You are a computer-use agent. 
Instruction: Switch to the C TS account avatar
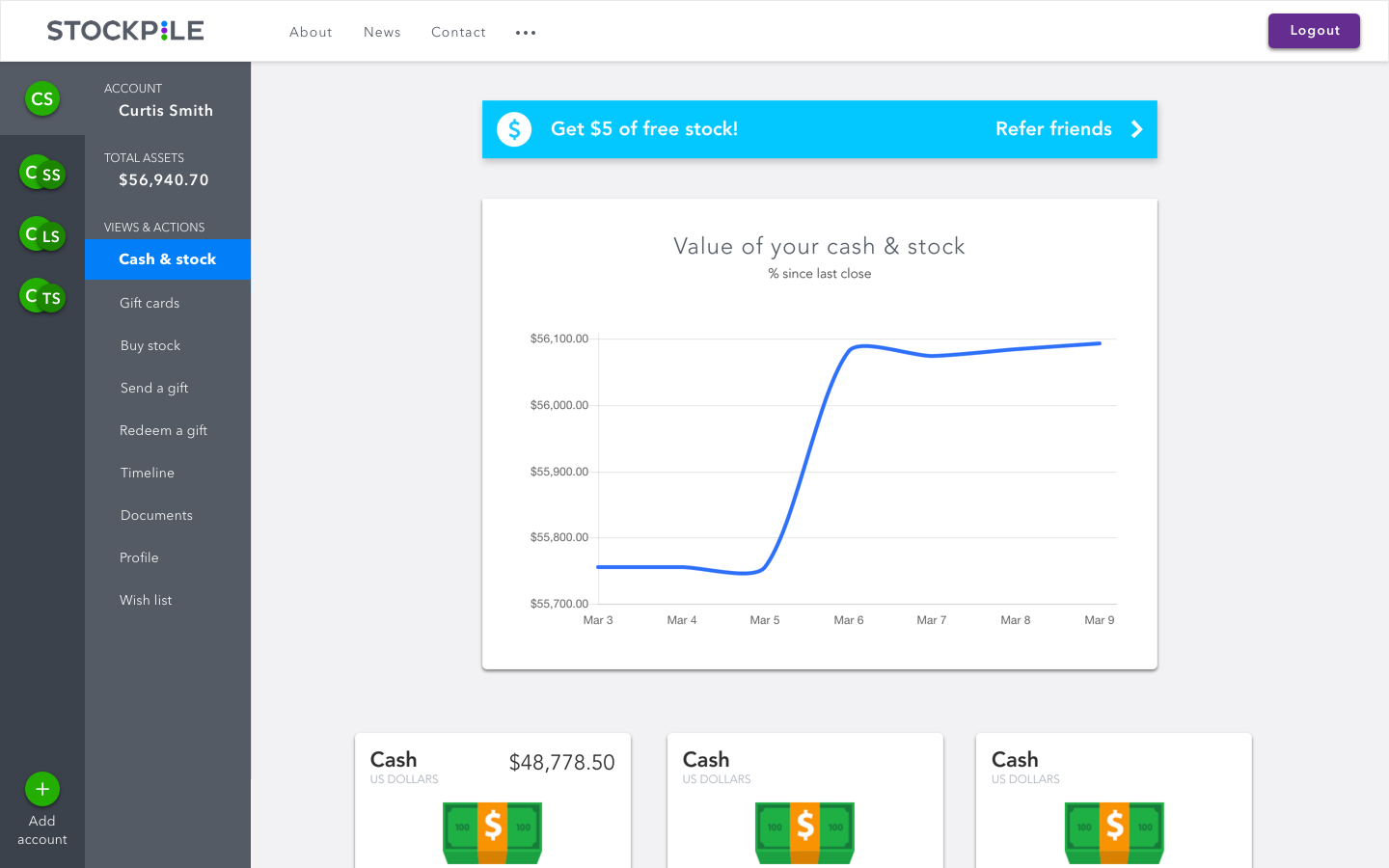coord(42,296)
